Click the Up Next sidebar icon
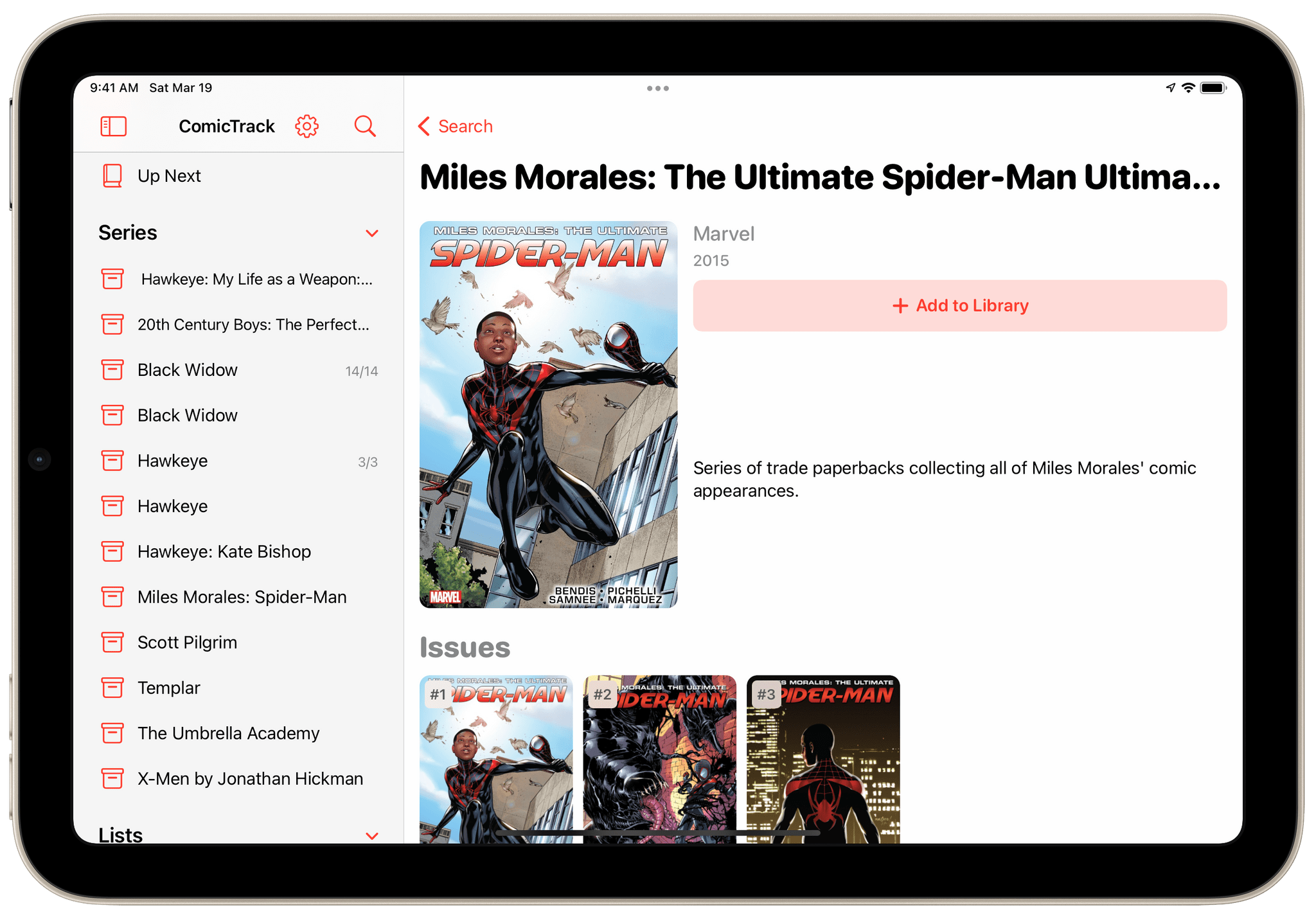 click(114, 176)
